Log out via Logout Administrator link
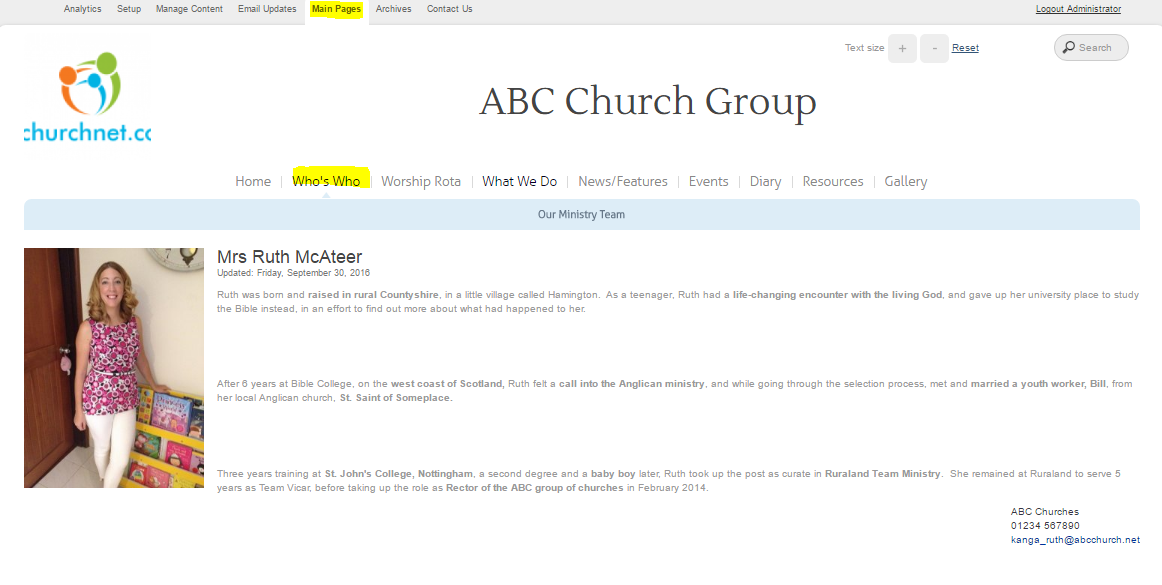 pos(1078,9)
